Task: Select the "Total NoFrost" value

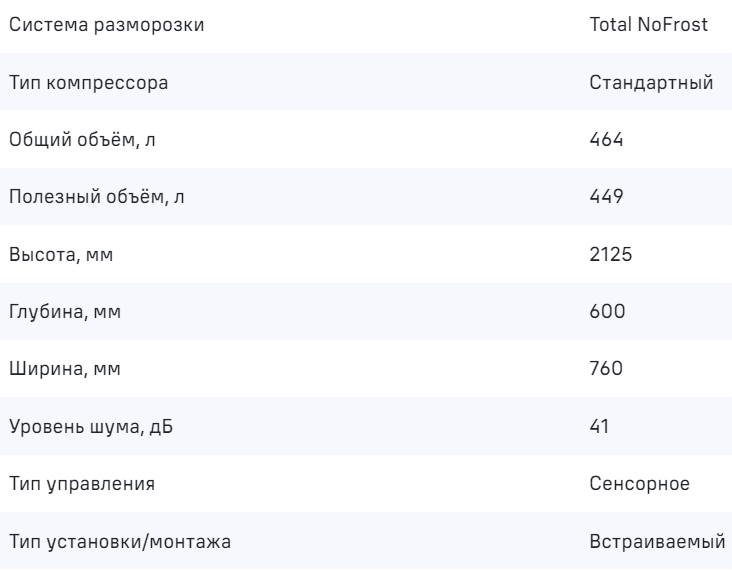Action: point(650,24)
